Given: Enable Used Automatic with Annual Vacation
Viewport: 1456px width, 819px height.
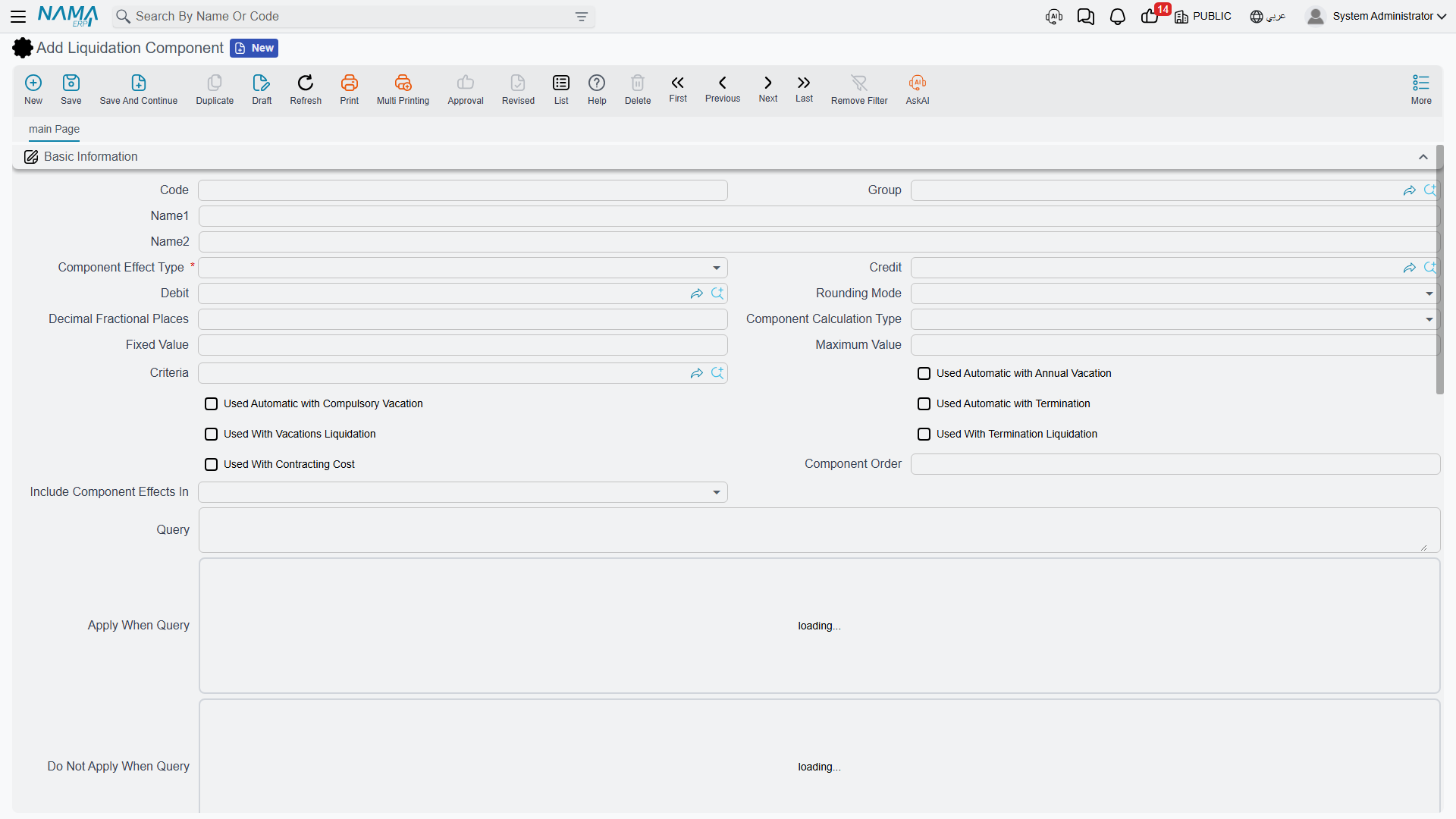Looking at the screenshot, I should tap(924, 373).
